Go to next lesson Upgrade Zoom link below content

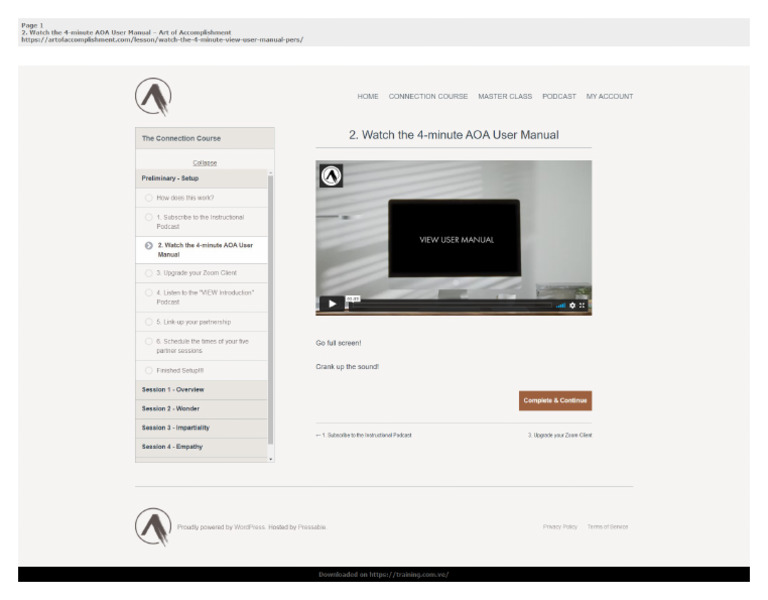pyautogui.click(x=560, y=435)
